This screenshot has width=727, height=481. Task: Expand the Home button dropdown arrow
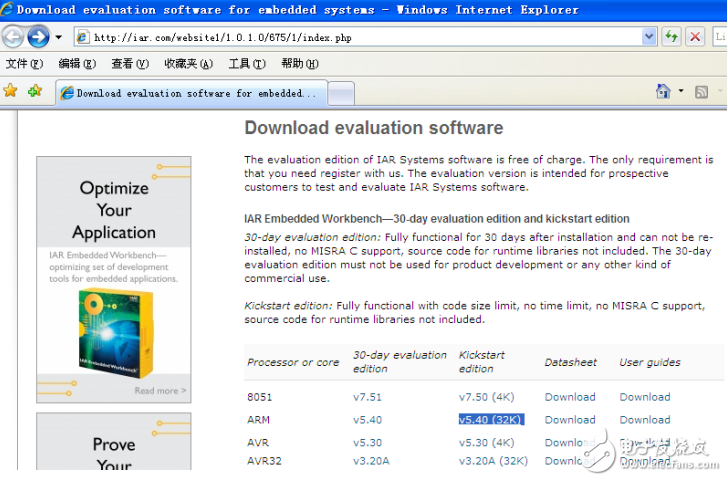[x=681, y=91]
